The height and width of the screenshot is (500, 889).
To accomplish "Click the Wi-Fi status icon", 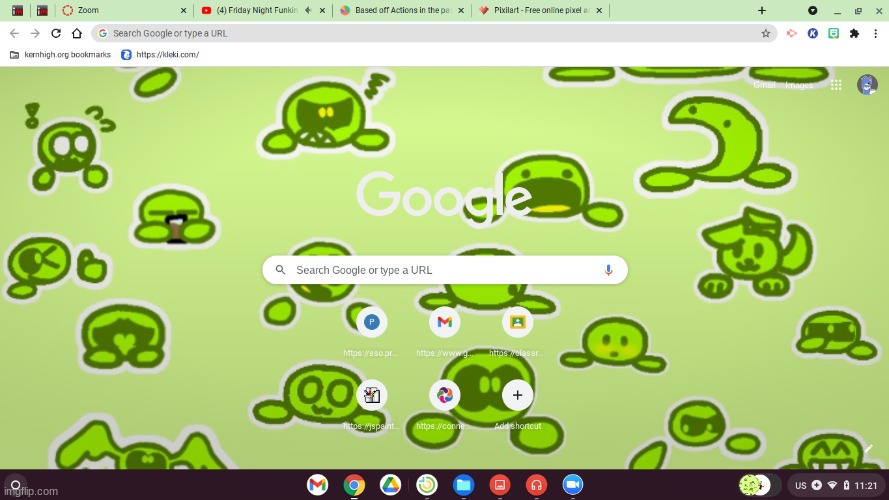I will point(832,485).
